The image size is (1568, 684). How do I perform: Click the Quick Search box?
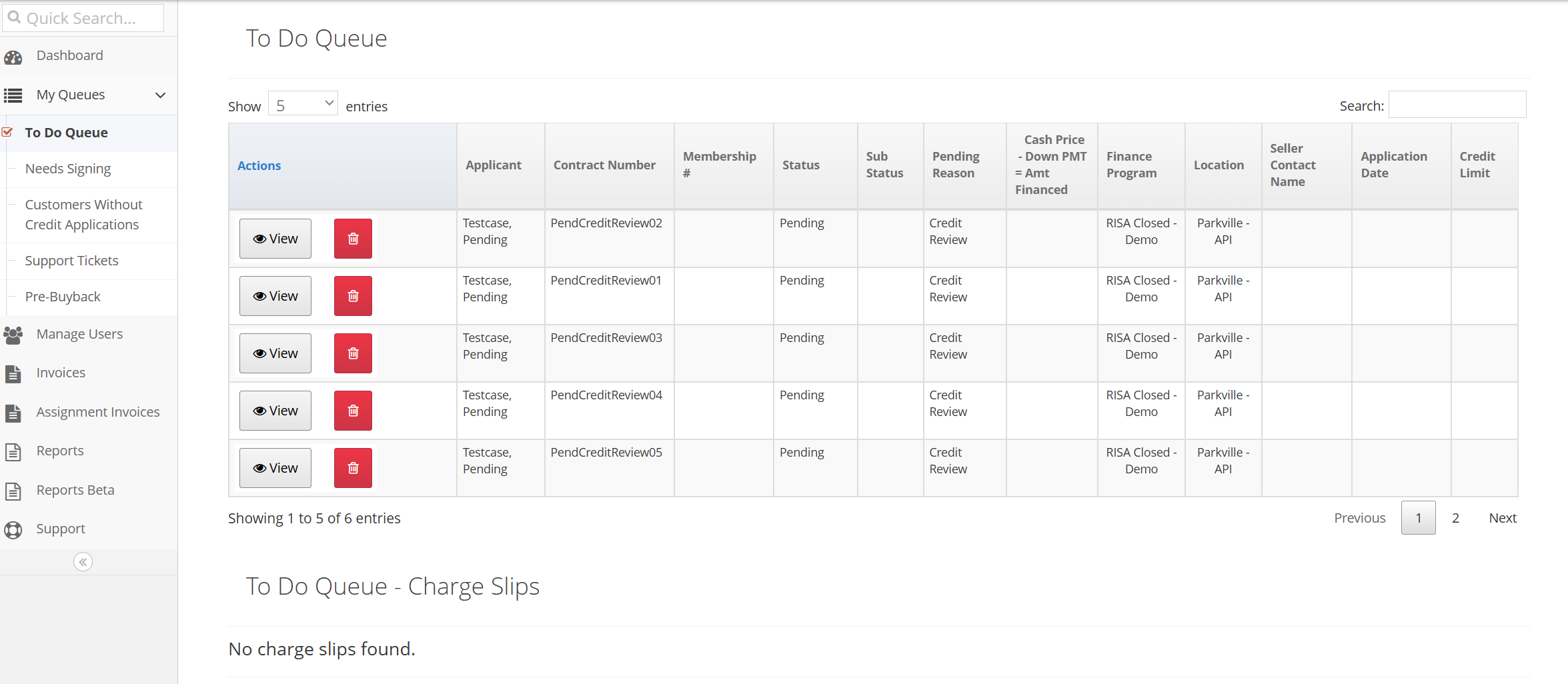[x=83, y=18]
